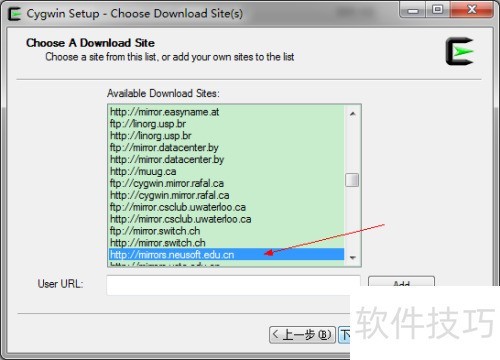Select http://muug.ca download site
The image size is (500, 360).
pyautogui.click(x=227, y=171)
